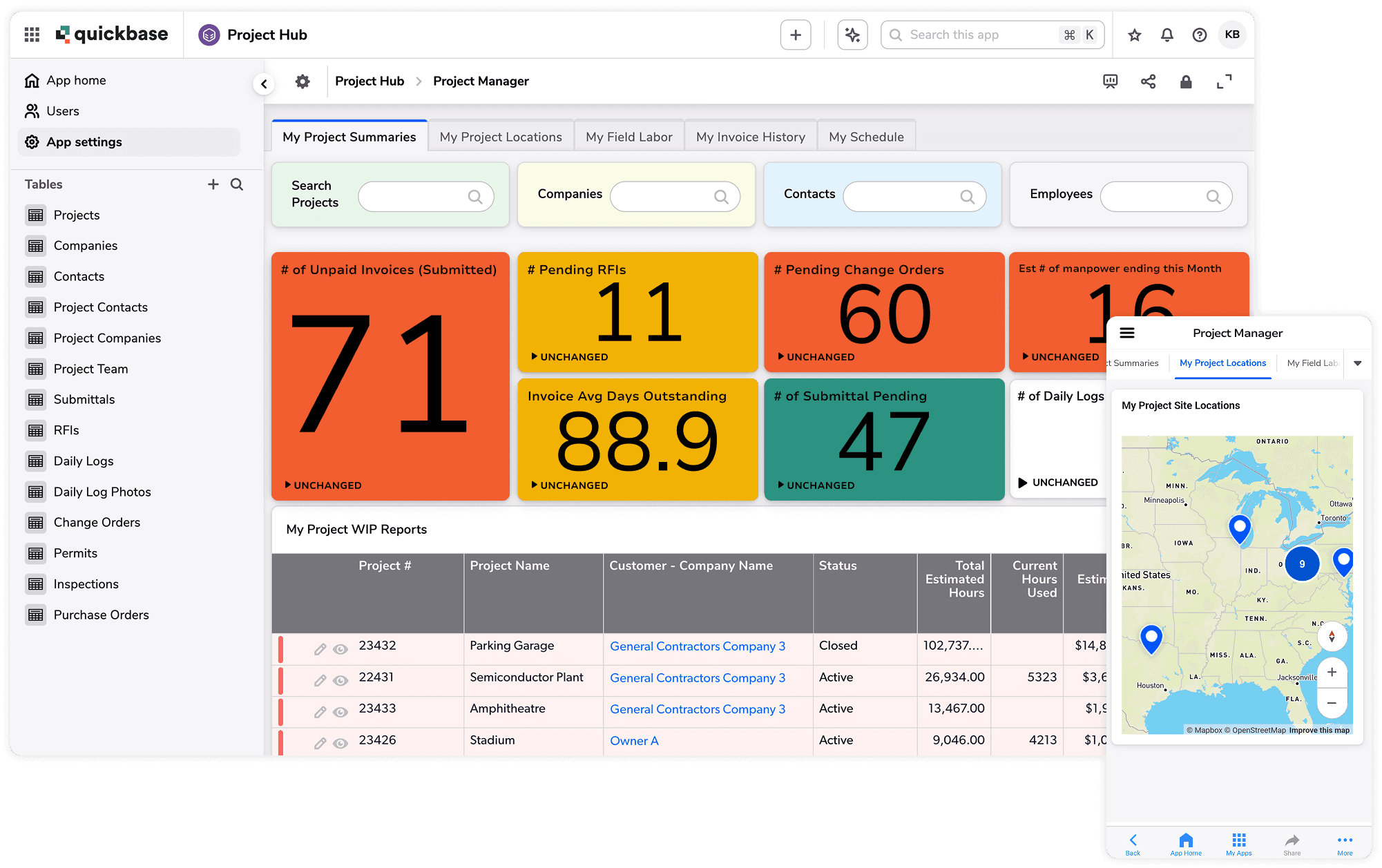Click the map cluster marker labeled 9
The height and width of the screenshot is (868, 1382).
[1302, 563]
